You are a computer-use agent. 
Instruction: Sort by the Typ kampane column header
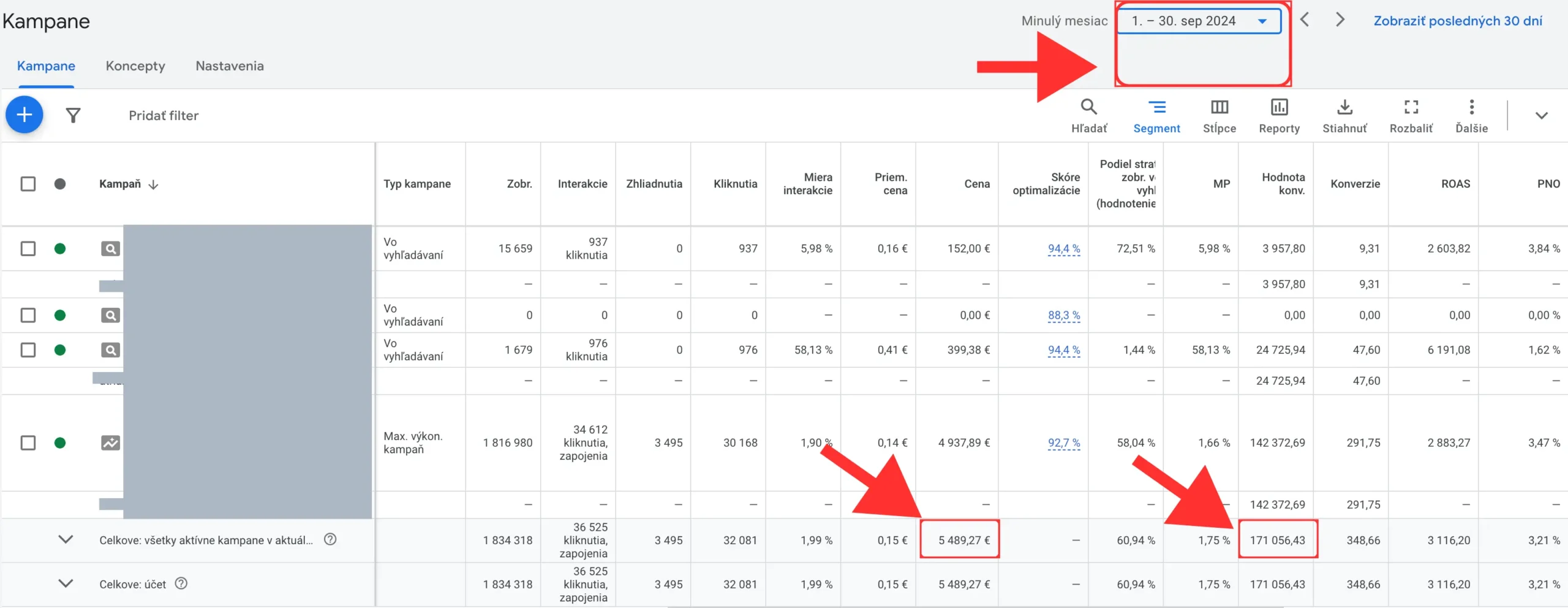coord(417,184)
